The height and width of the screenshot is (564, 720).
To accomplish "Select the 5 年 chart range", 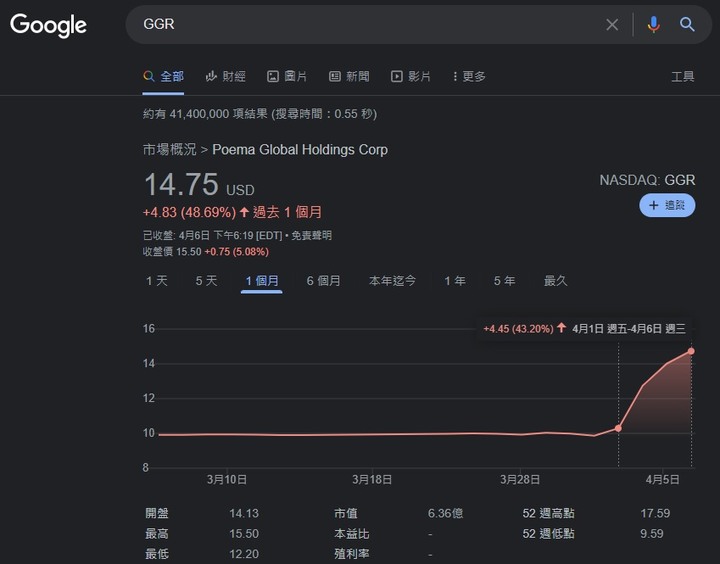I will (x=505, y=281).
